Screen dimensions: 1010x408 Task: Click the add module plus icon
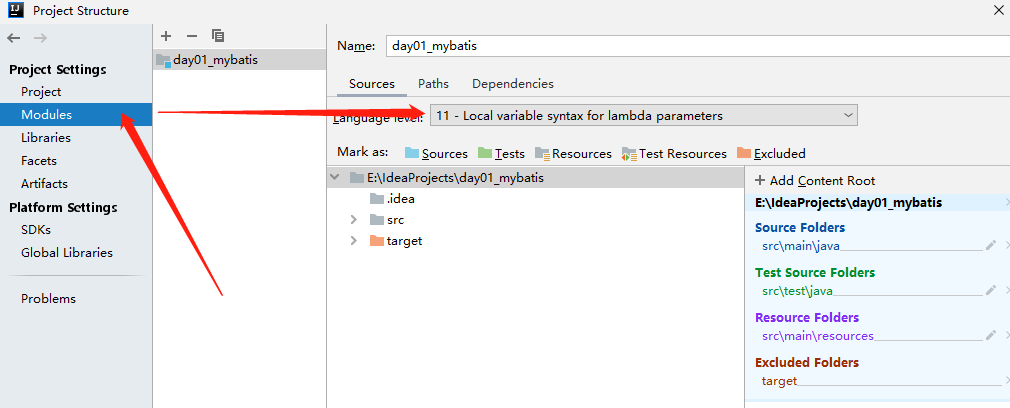coord(166,36)
